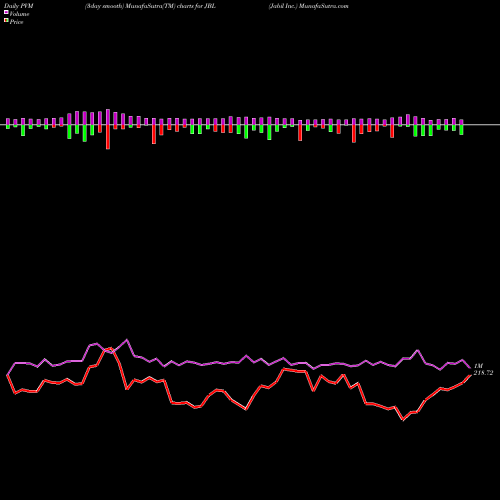
Task: Click the tallest red price bar
Action: coord(108,137)
